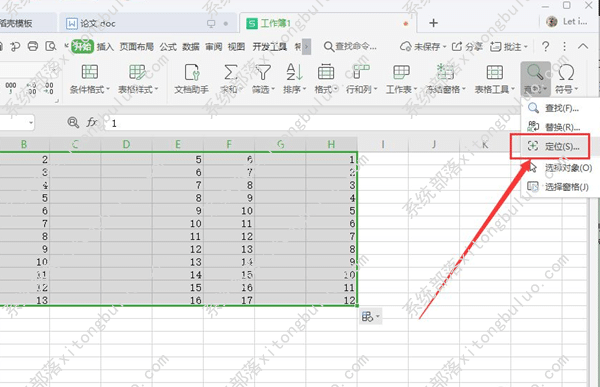Click the Search Commands (查找命令) box
600x387 pixels.
(350, 47)
